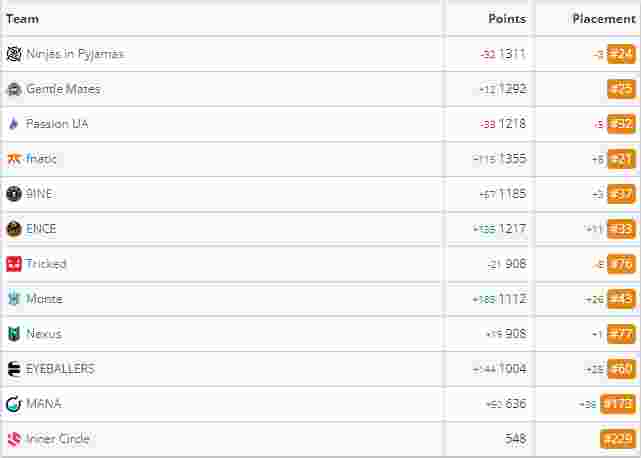Click the fnatic orange logo icon
The height and width of the screenshot is (458, 641).
click(x=14, y=159)
